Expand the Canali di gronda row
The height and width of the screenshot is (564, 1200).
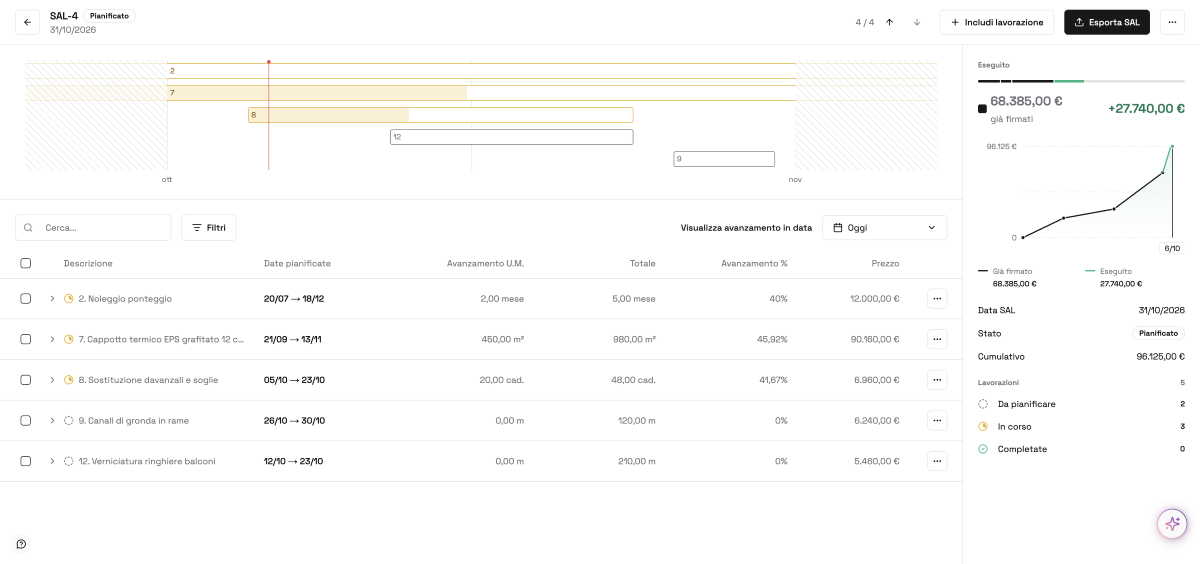click(x=52, y=420)
